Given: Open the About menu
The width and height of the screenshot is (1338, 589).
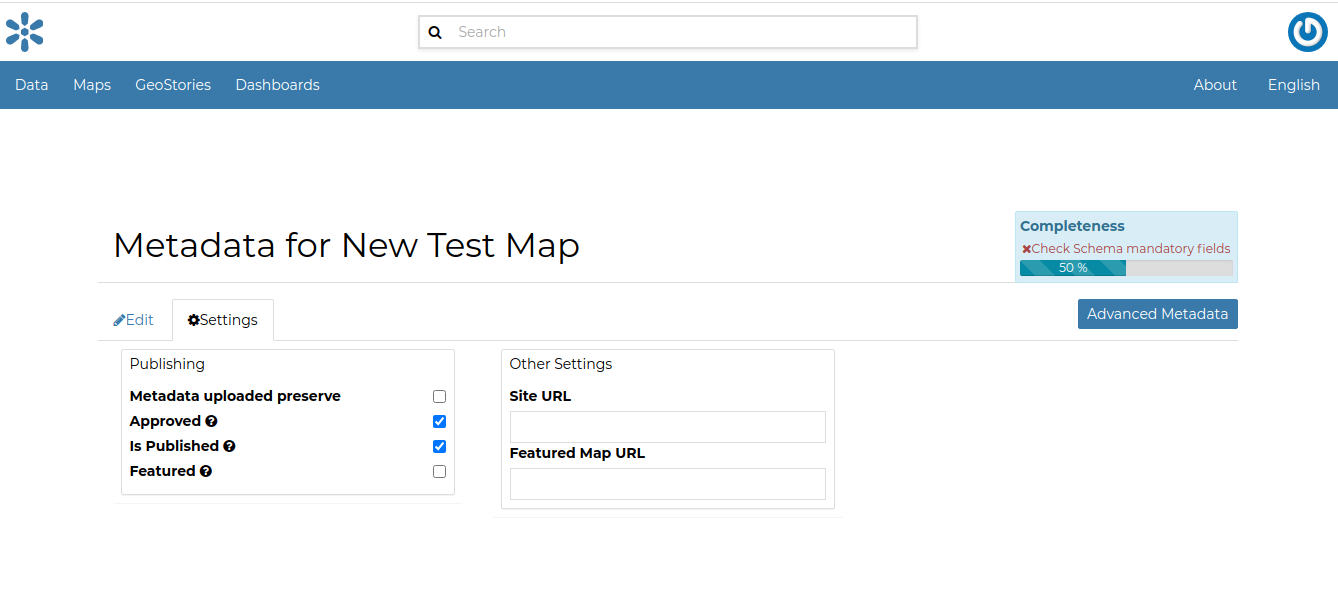Looking at the screenshot, I should [x=1215, y=85].
